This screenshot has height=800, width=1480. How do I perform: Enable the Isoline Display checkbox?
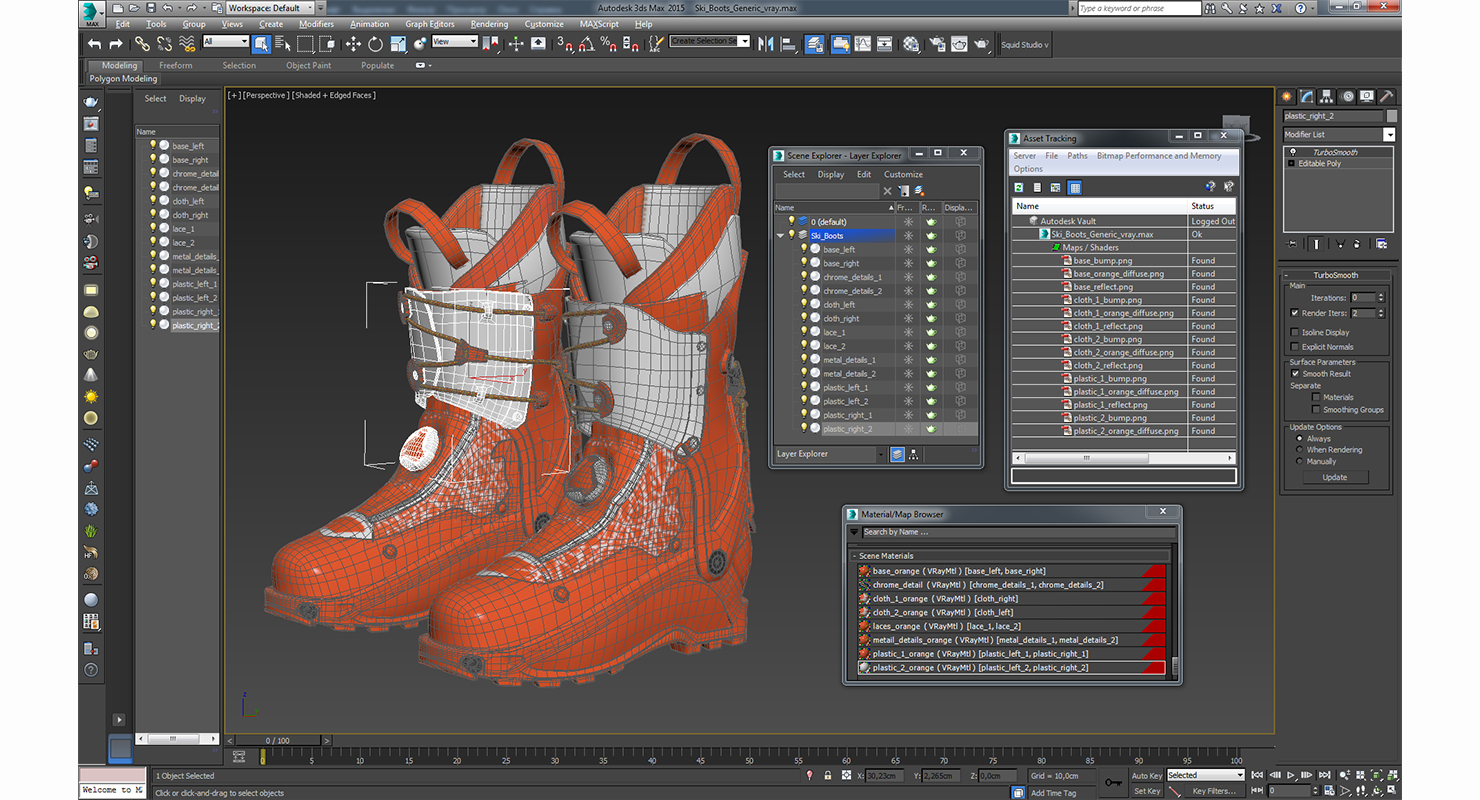point(1295,332)
